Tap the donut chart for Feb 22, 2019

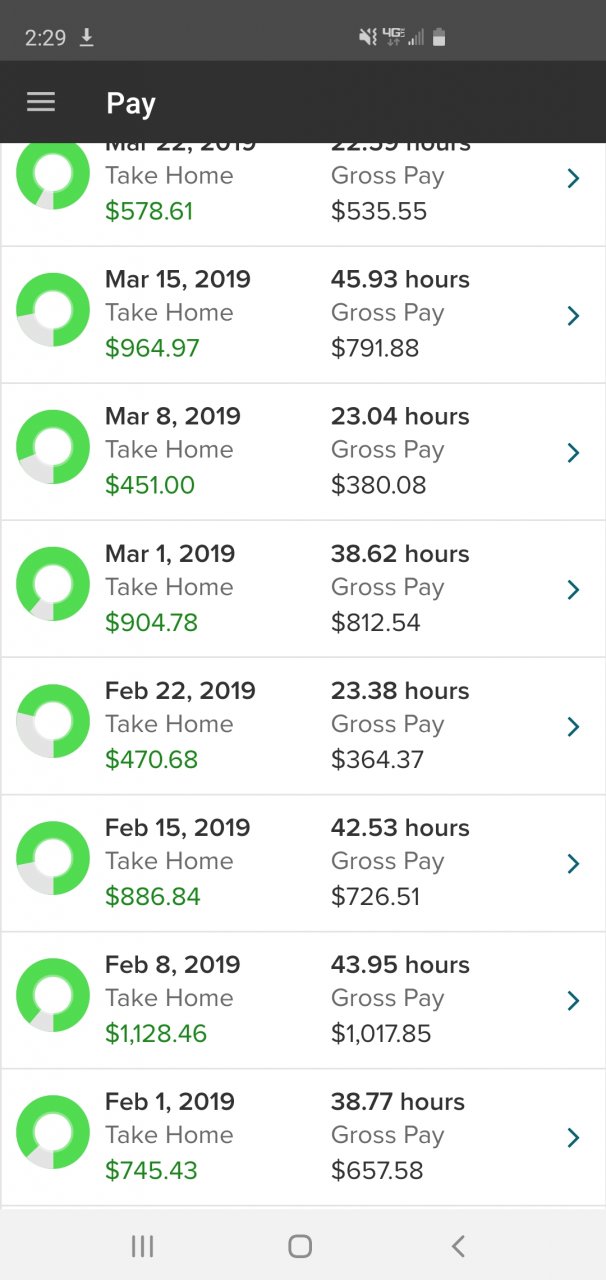tap(53, 721)
